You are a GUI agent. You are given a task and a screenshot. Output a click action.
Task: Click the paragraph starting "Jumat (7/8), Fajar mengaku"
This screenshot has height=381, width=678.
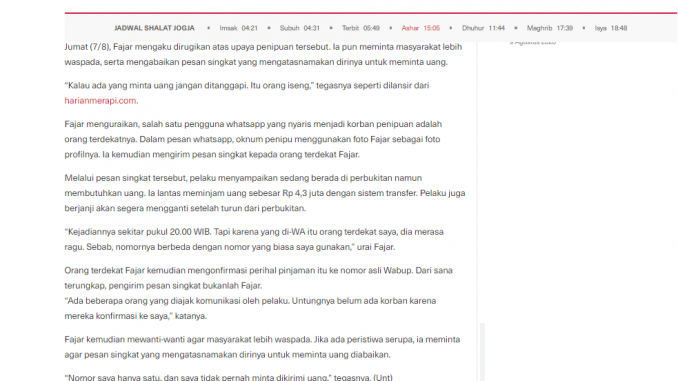point(263,54)
